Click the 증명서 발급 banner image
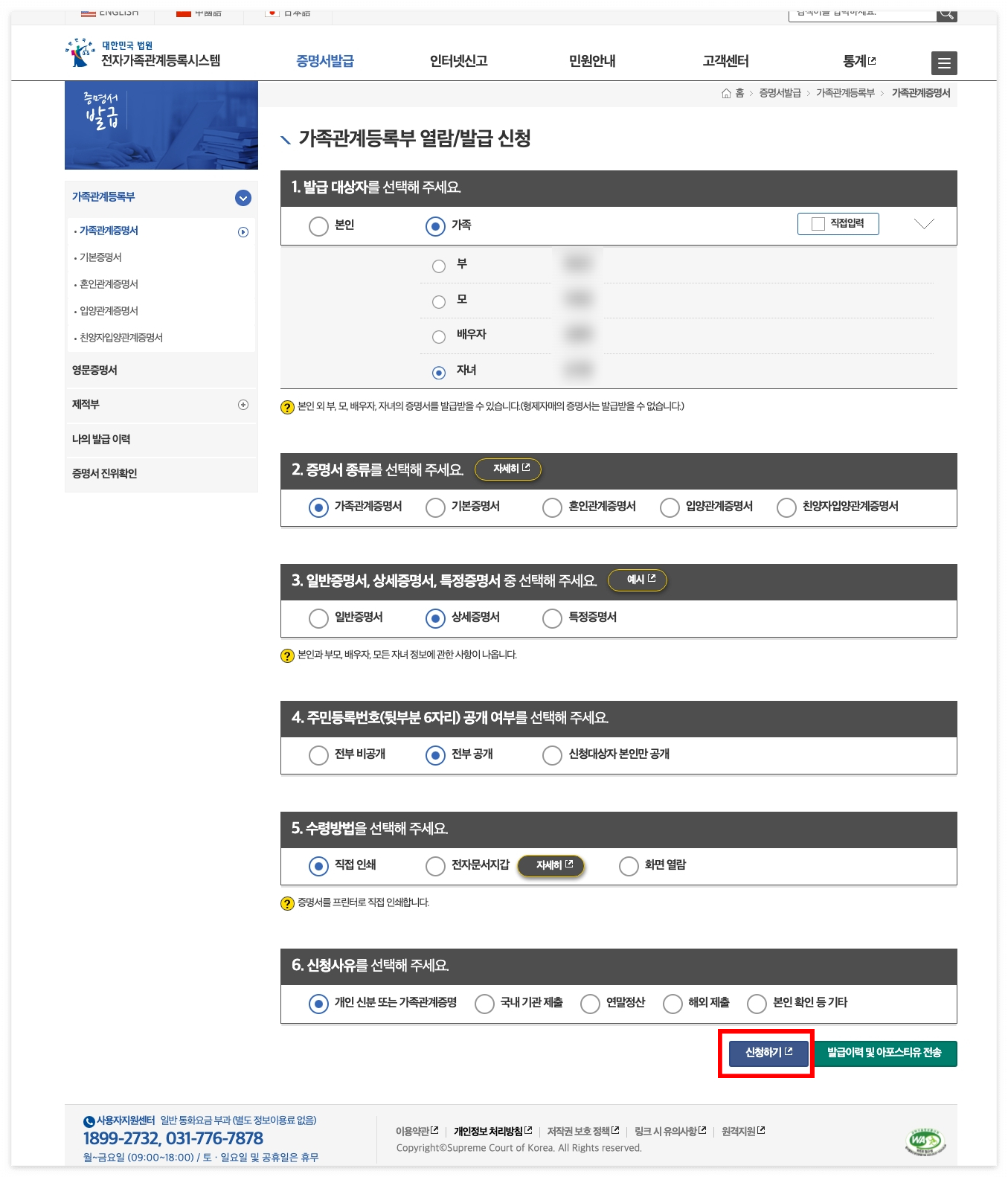Image resolution: width=1008 pixels, height=1177 pixels. [x=161, y=126]
